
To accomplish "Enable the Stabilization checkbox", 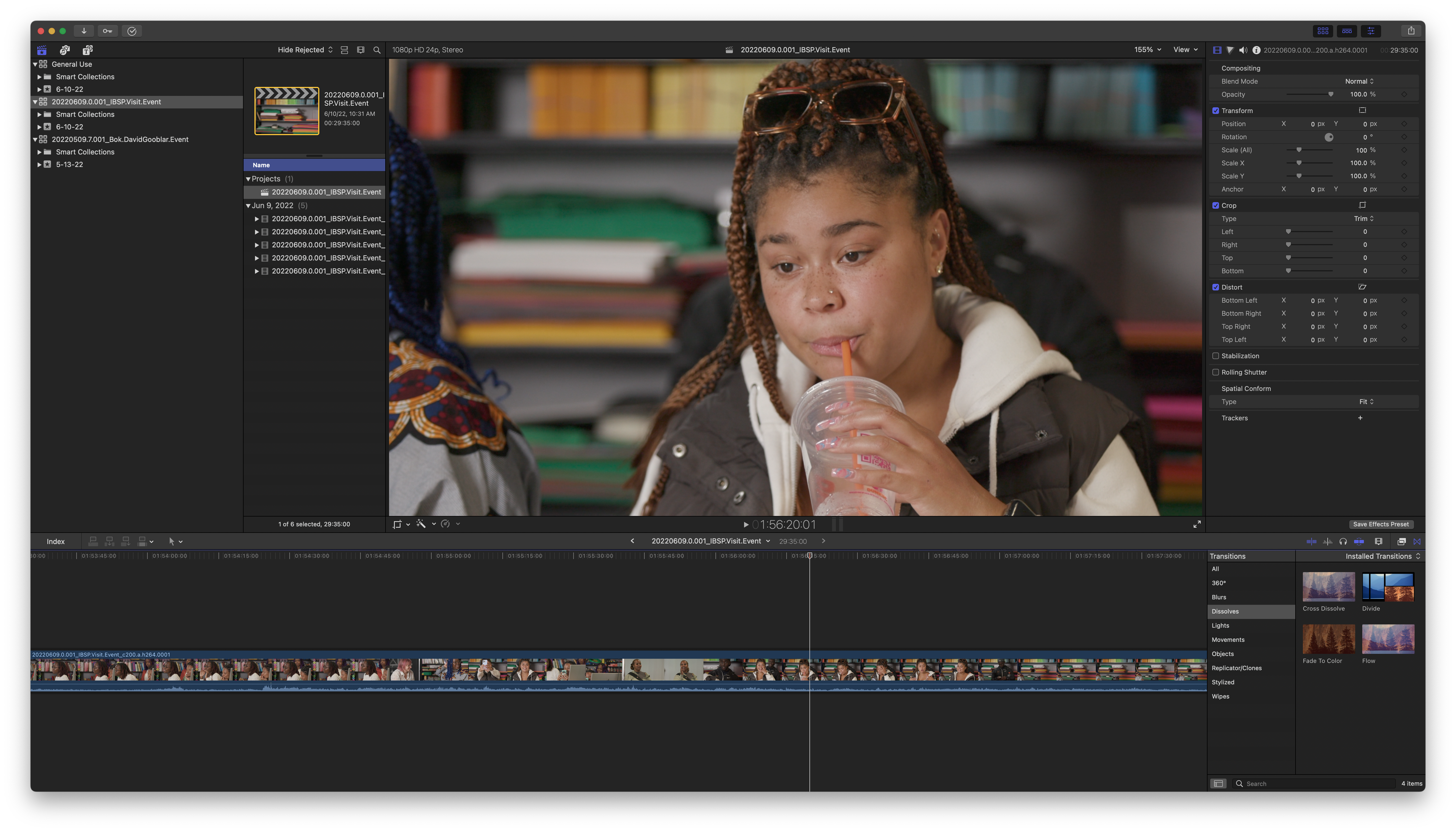I will 1215,356.
